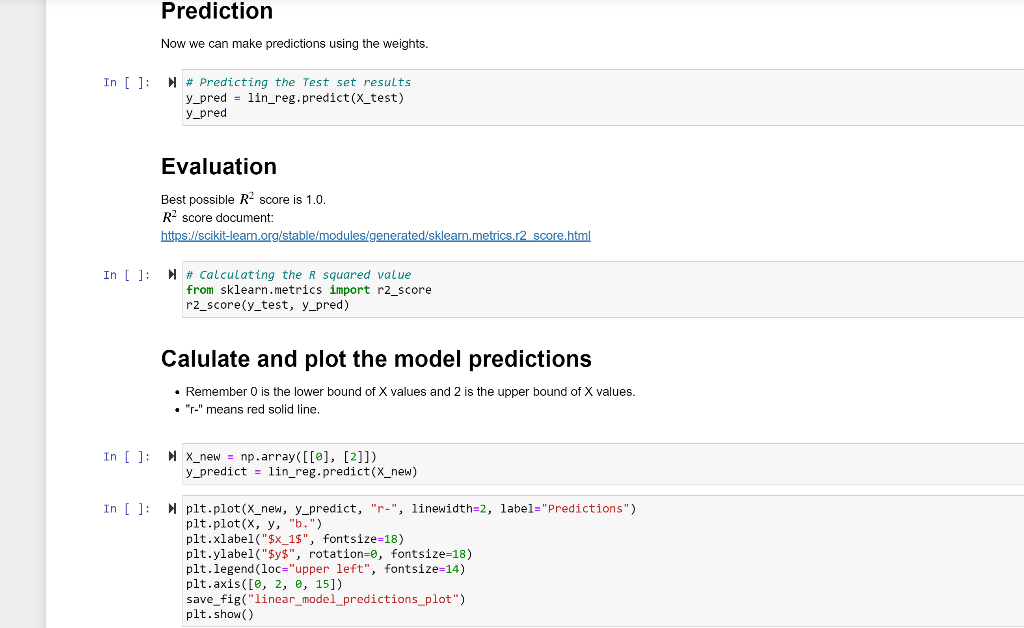Click the save_fig code line

[325, 599]
